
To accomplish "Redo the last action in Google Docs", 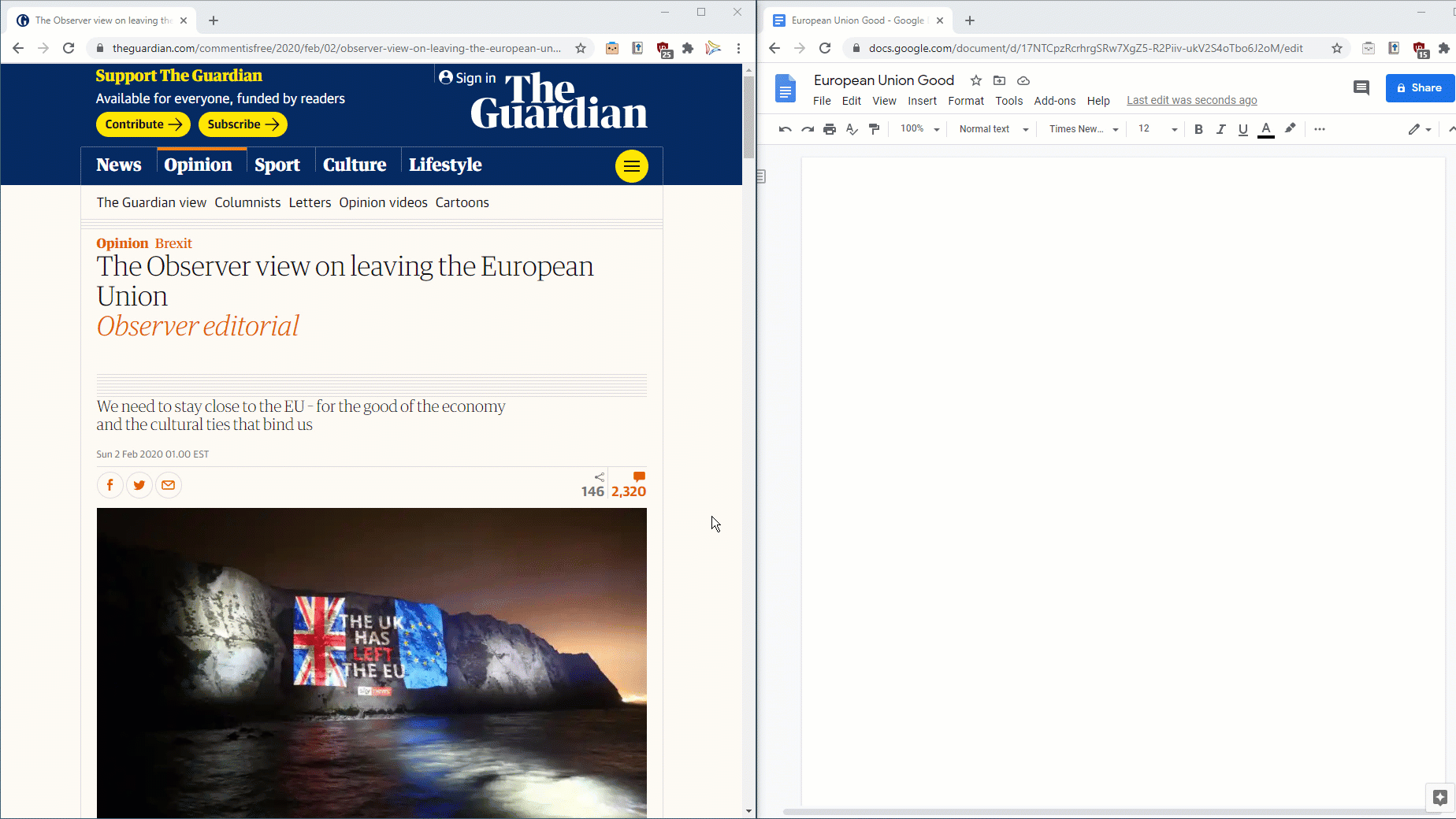I will coord(808,129).
